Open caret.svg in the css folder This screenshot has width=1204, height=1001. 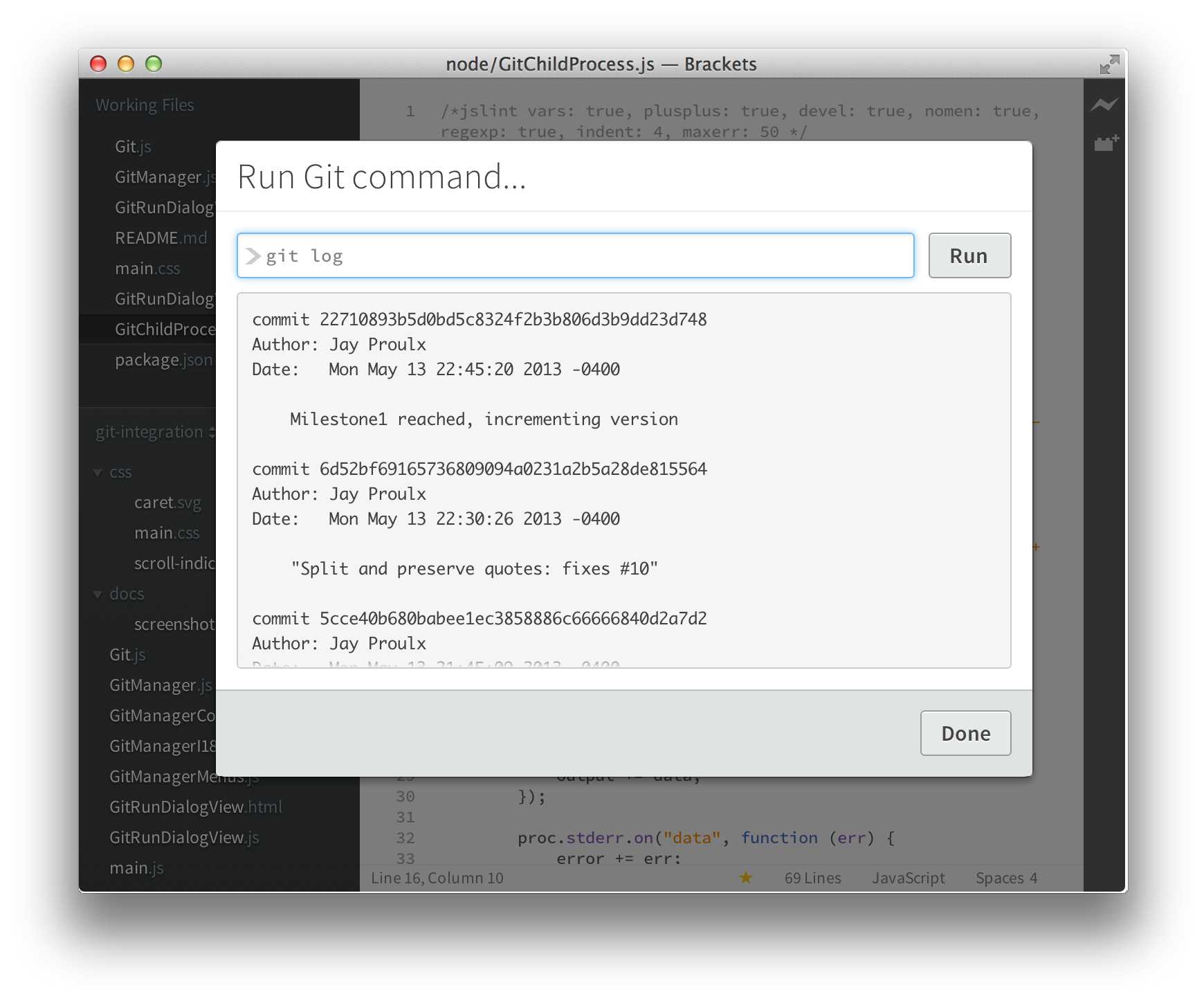click(167, 503)
